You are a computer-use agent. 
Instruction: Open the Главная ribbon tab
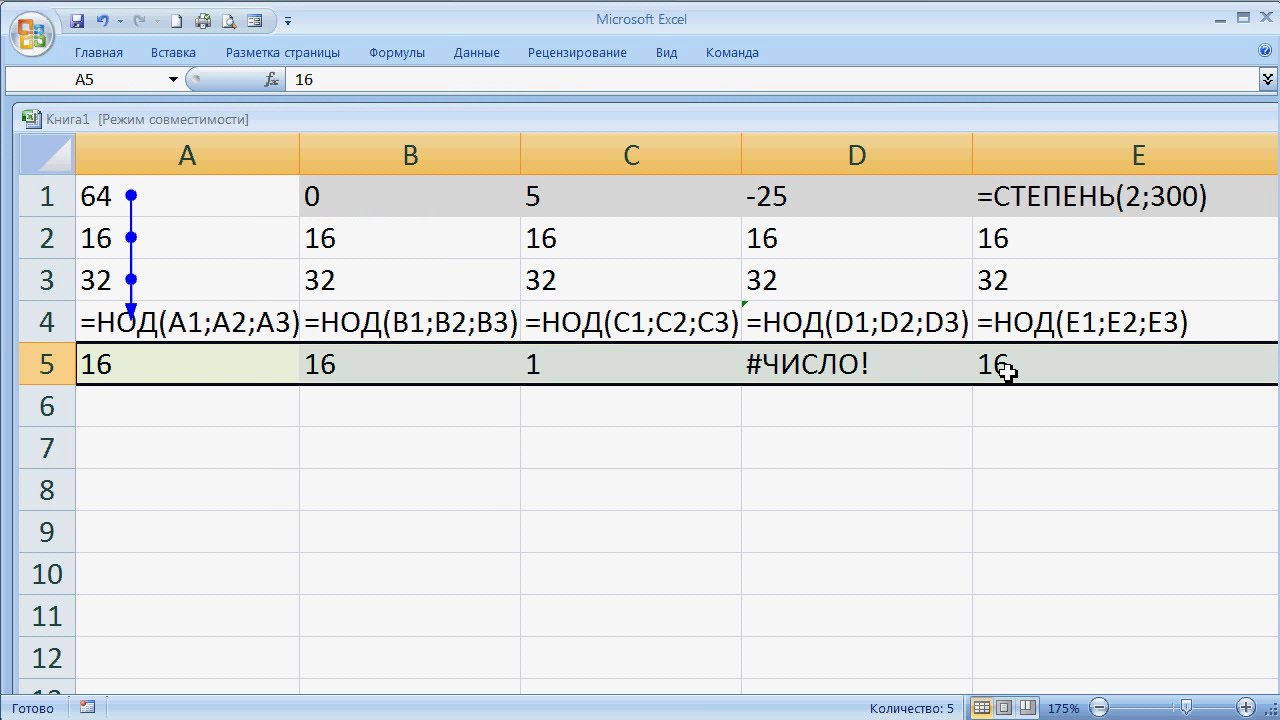point(99,52)
